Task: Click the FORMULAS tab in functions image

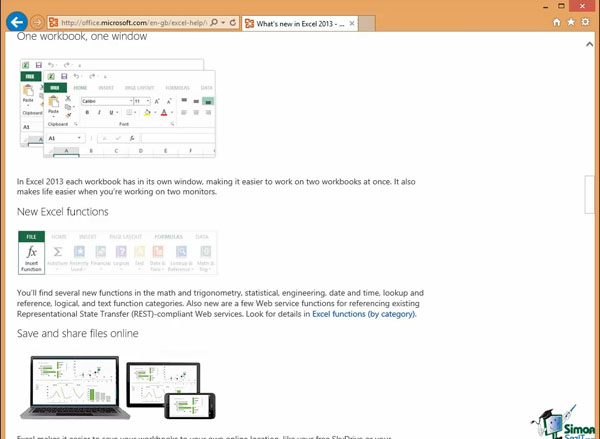Action: click(168, 237)
